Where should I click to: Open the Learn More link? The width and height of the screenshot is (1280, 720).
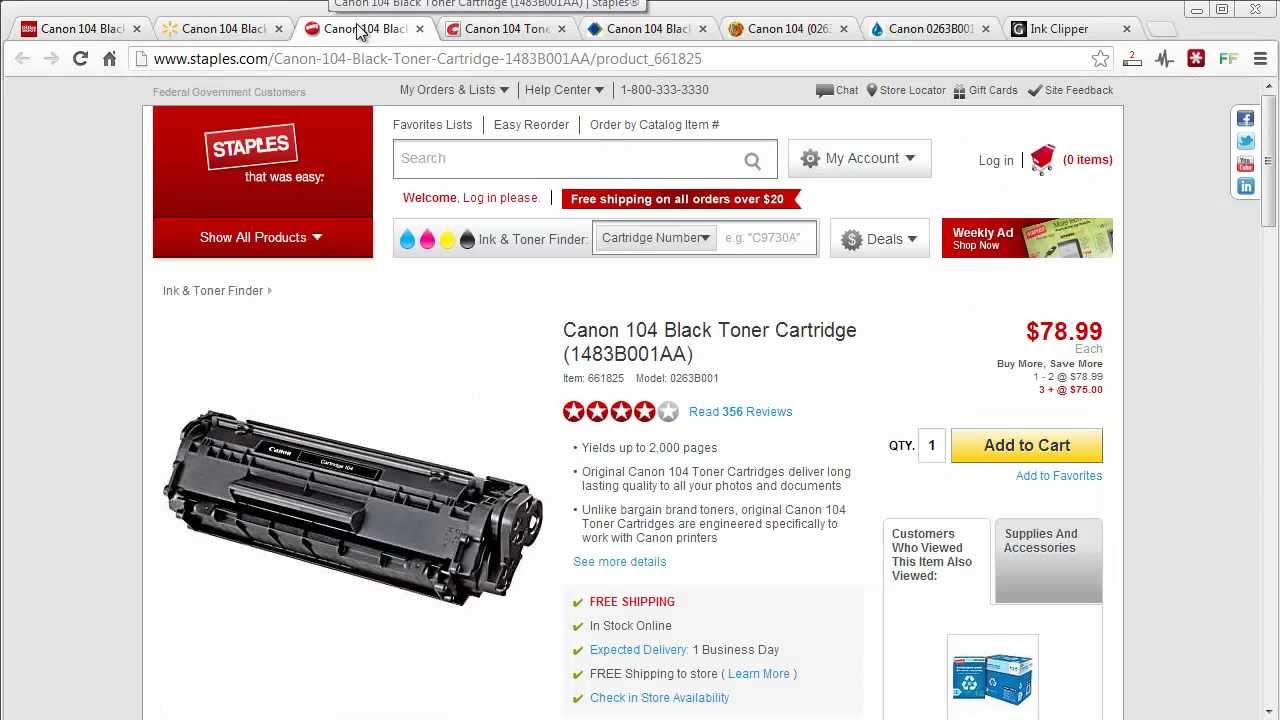pos(759,674)
